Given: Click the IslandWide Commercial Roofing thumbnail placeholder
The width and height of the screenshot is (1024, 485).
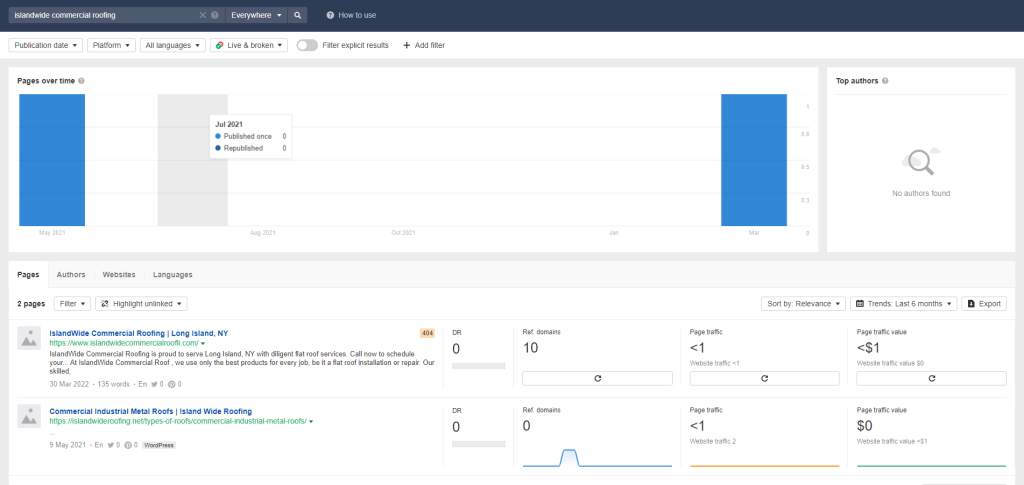Looking at the screenshot, I should coord(29,338).
